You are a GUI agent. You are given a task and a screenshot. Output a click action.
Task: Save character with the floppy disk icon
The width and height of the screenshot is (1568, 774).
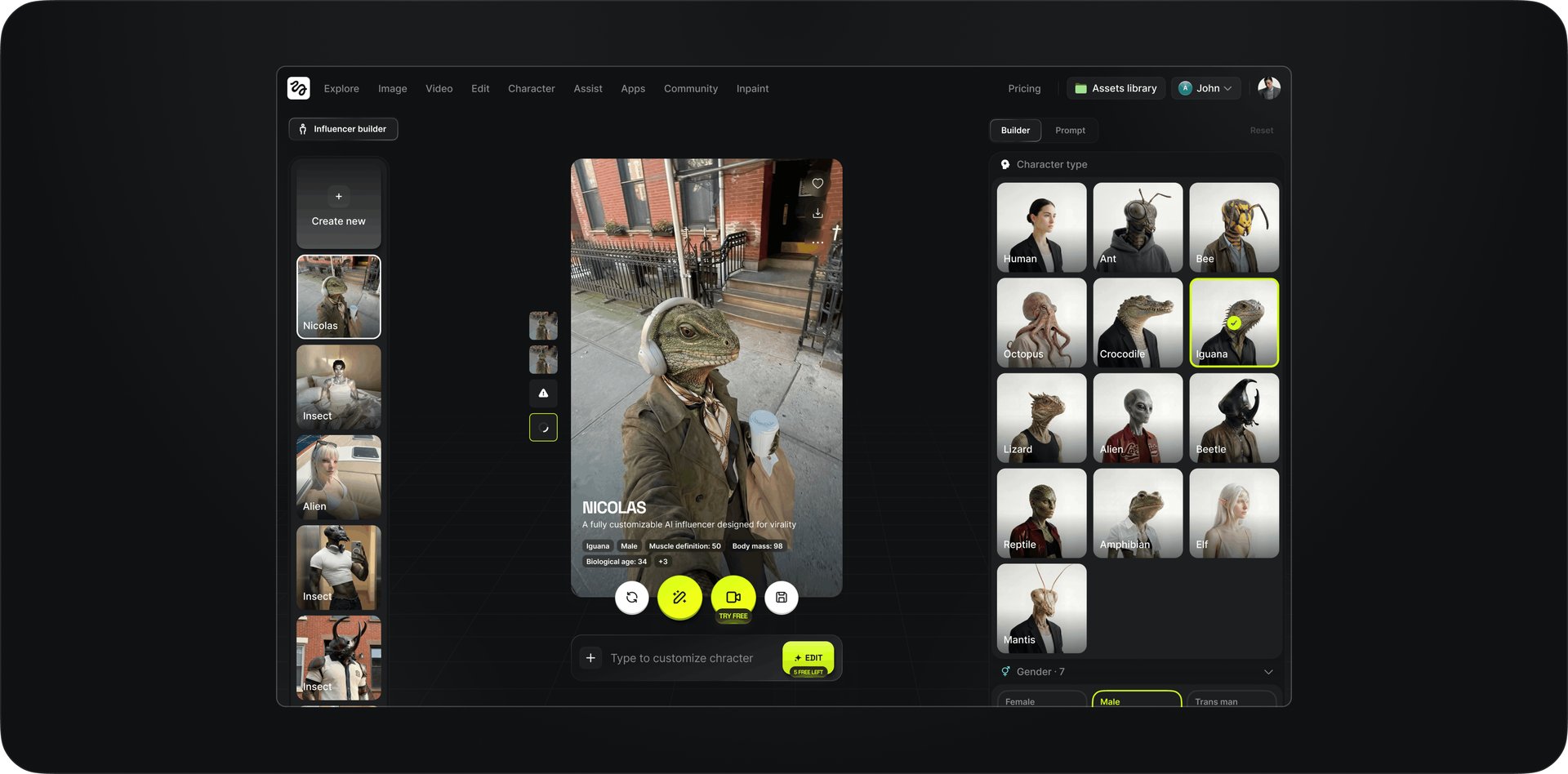pyautogui.click(x=782, y=598)
